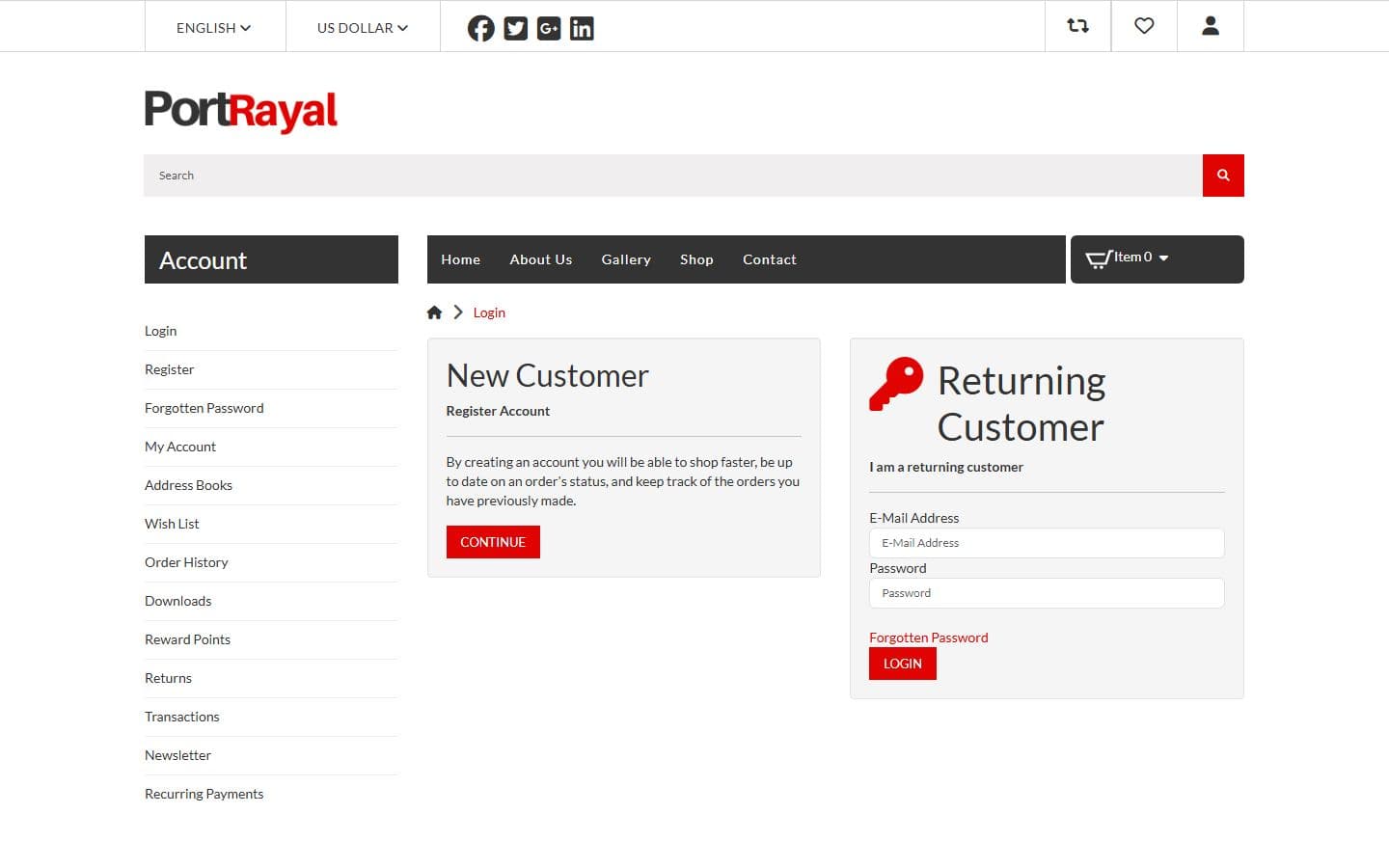Select Home in the navigation bar
Image resolution: width=1389 pixels, height=868 pixels.
coord(461,259)
